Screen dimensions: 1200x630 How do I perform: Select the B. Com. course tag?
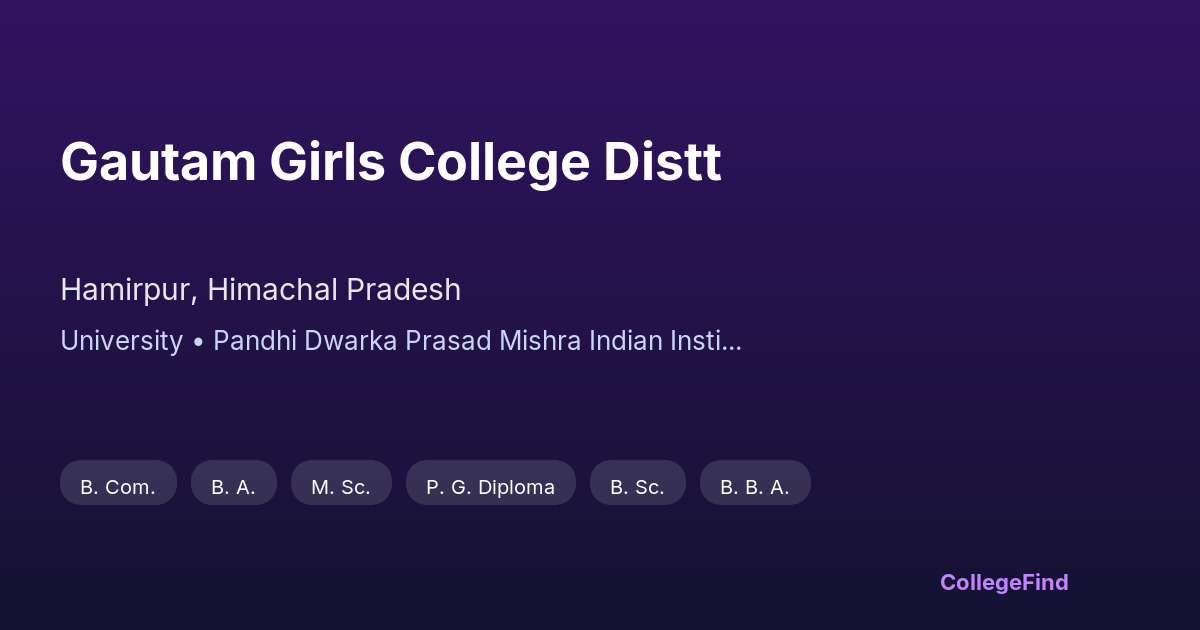(x=118, y=487)
